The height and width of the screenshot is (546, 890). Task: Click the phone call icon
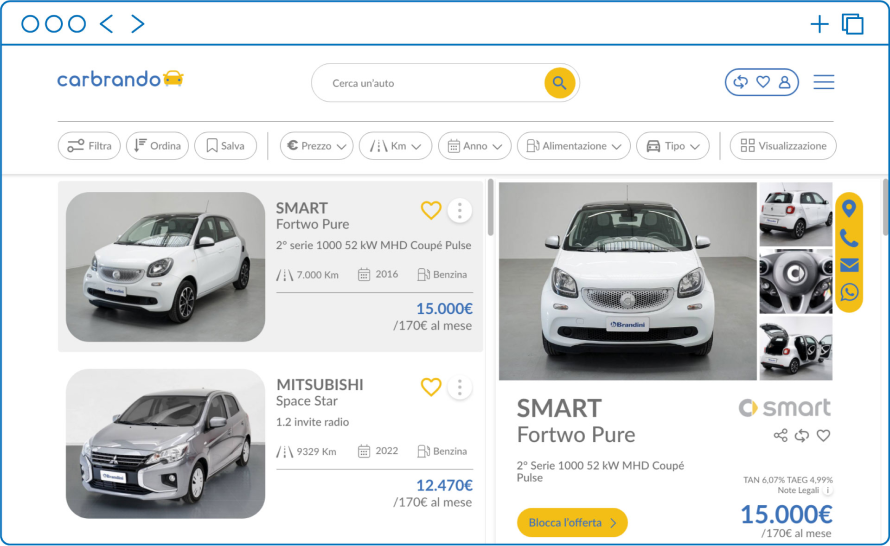(x=849, y=238)
